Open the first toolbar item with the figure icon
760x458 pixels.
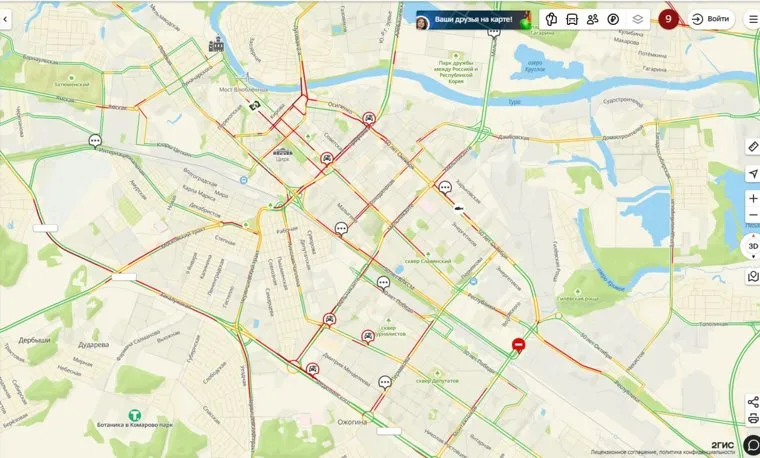pyautogui.click(x=551, y=20)
